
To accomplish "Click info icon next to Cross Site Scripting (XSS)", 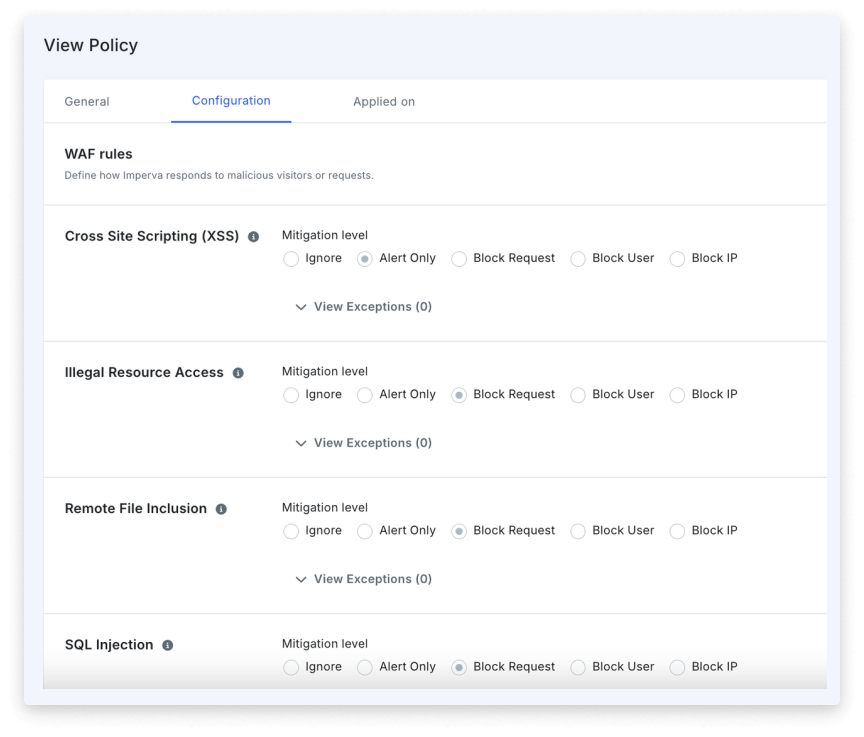I will 253,237.
